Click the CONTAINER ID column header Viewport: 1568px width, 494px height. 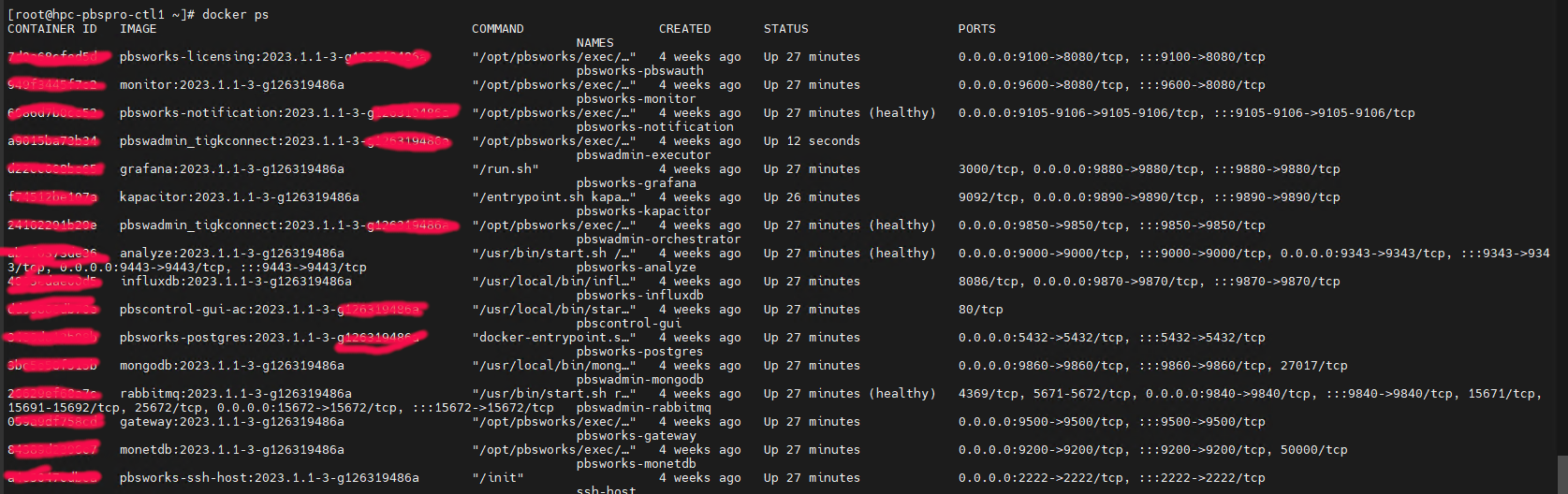click(x=51, y=29)
